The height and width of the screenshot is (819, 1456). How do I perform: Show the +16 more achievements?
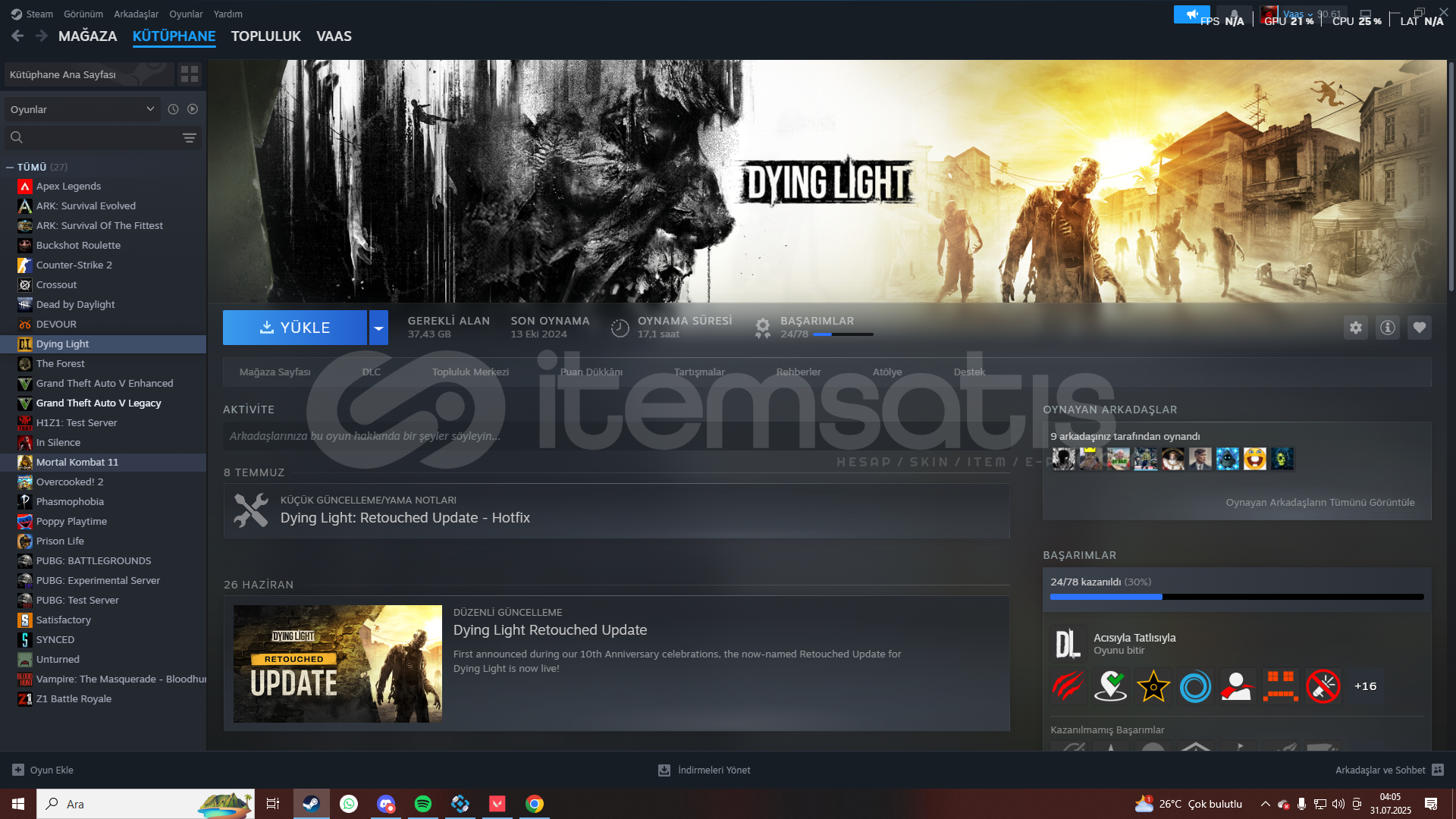1365,686
